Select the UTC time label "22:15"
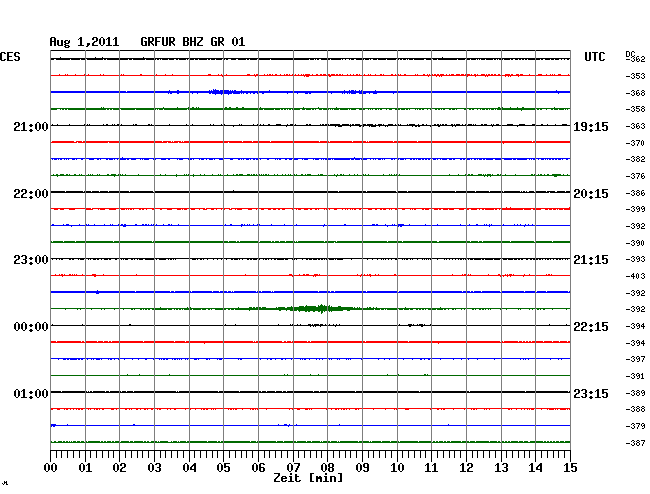The width and height of the screenshot is (650, 494). [591, 327]
